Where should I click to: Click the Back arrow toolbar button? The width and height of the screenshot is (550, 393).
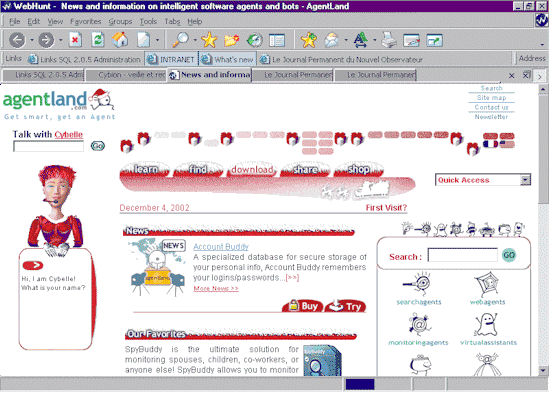(17, 40)
